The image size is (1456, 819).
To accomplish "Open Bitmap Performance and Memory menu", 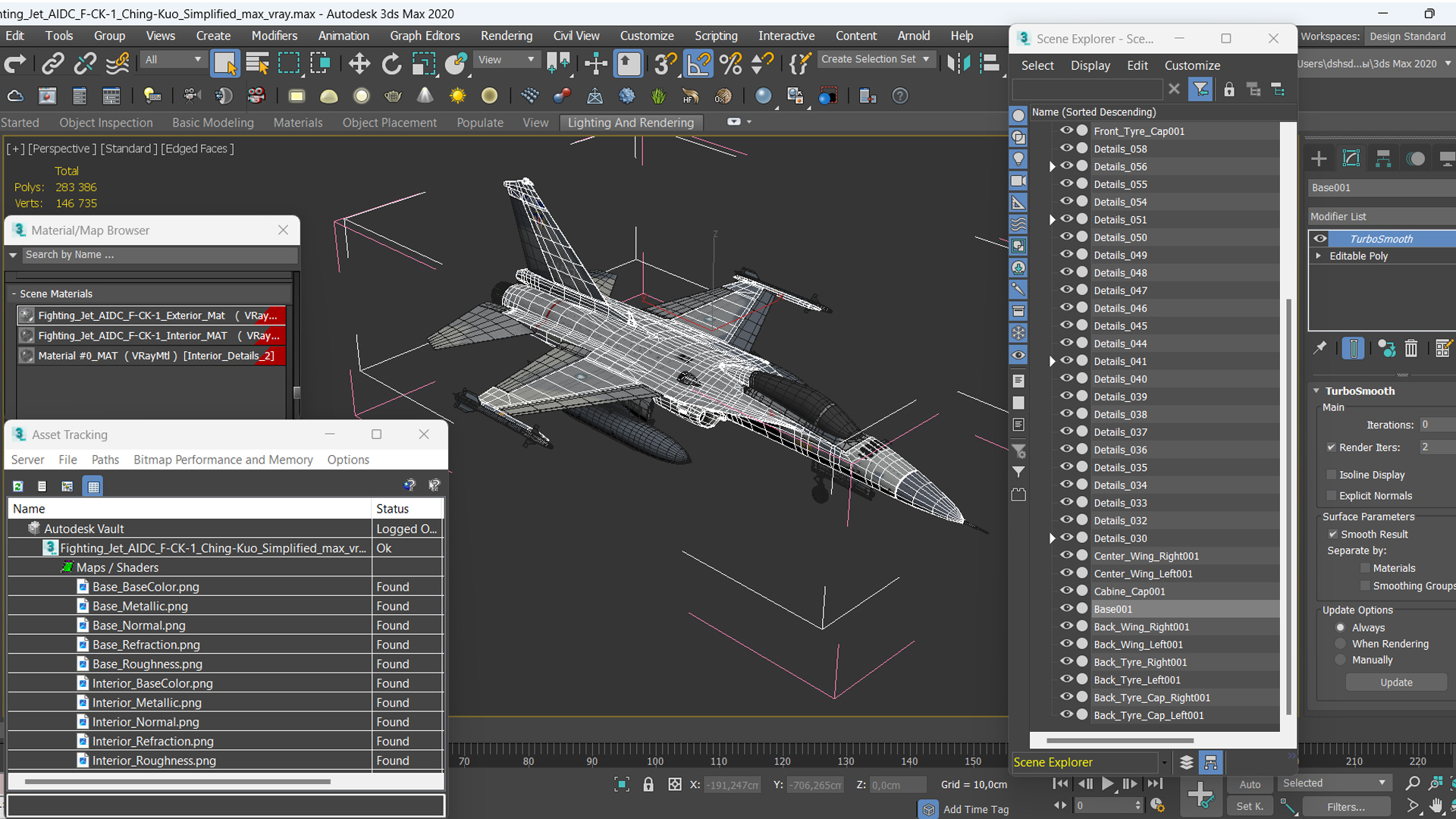I will pyautogui.click(x=223, y=460).
